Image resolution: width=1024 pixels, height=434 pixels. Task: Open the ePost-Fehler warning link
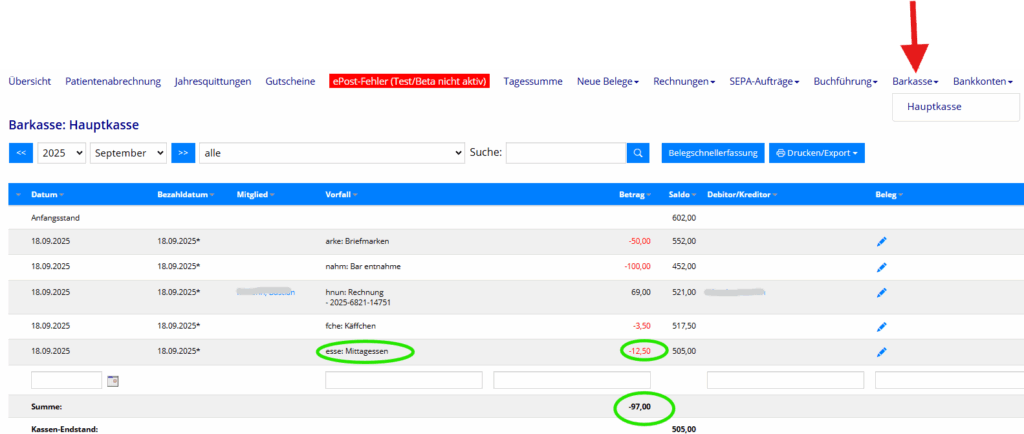(410, 81)
